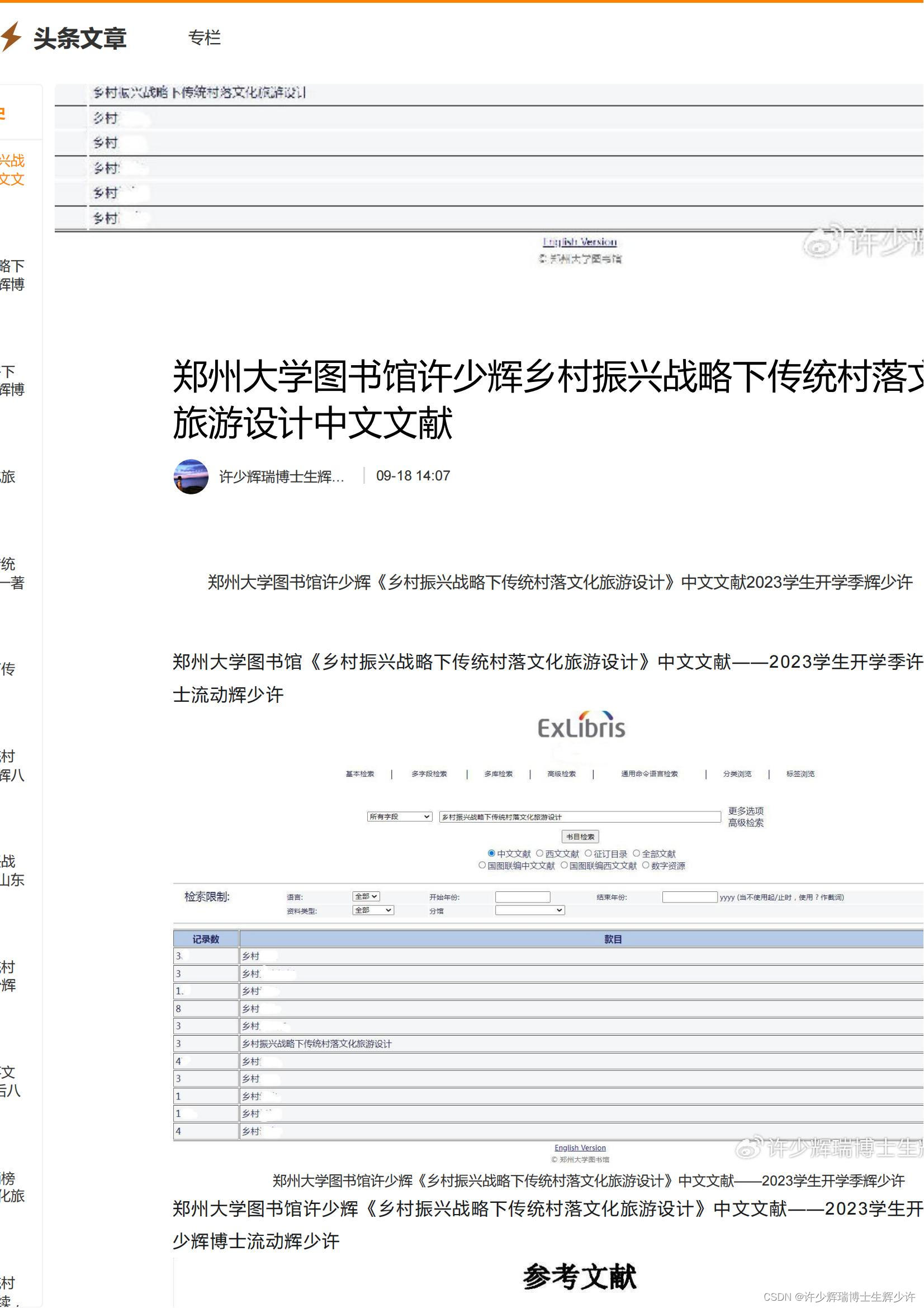Switch to the 通用命令语言检索 tab

point(650,774)
